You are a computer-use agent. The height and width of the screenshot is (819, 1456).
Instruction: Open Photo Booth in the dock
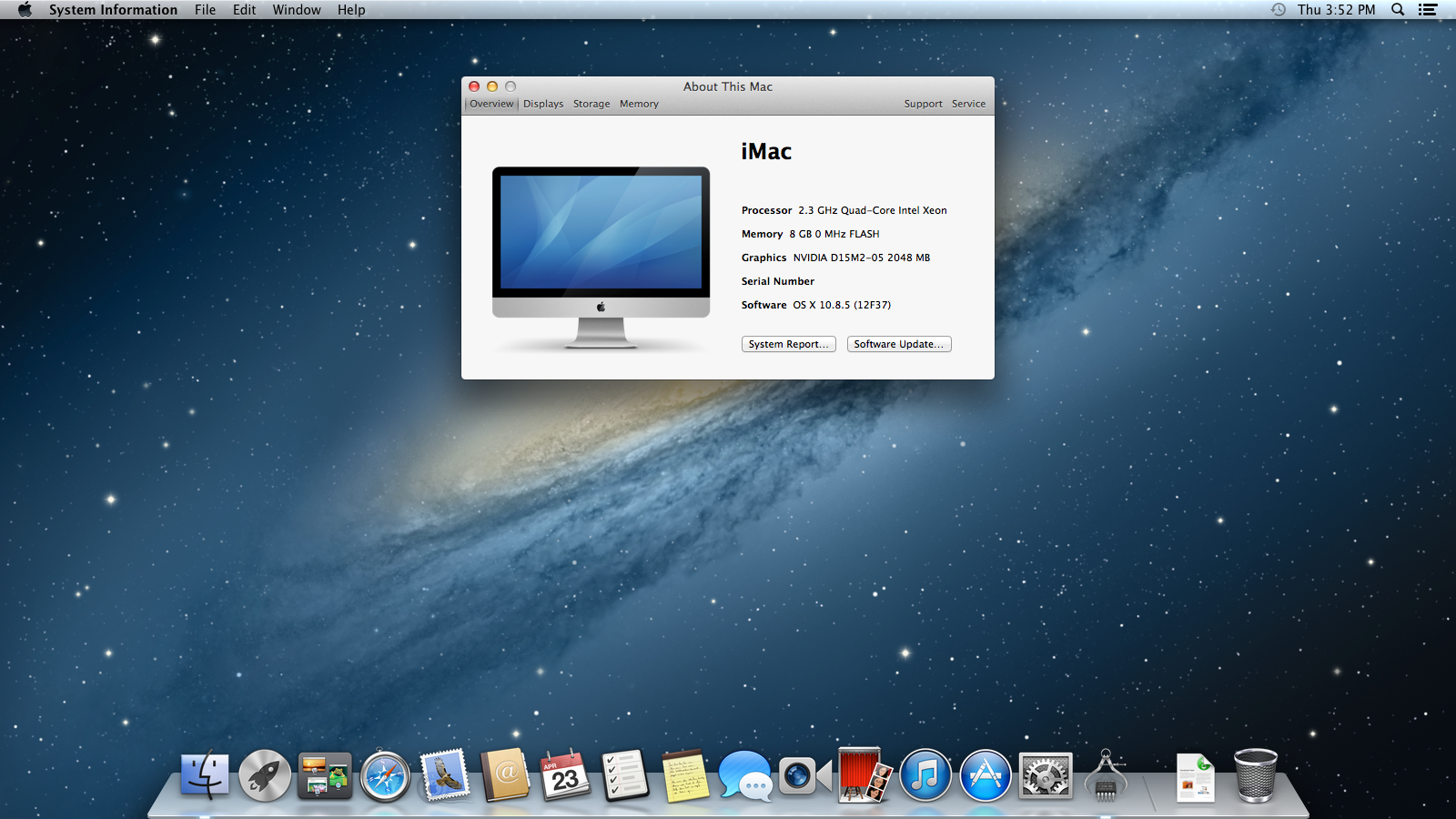click(x=865, y=776)
